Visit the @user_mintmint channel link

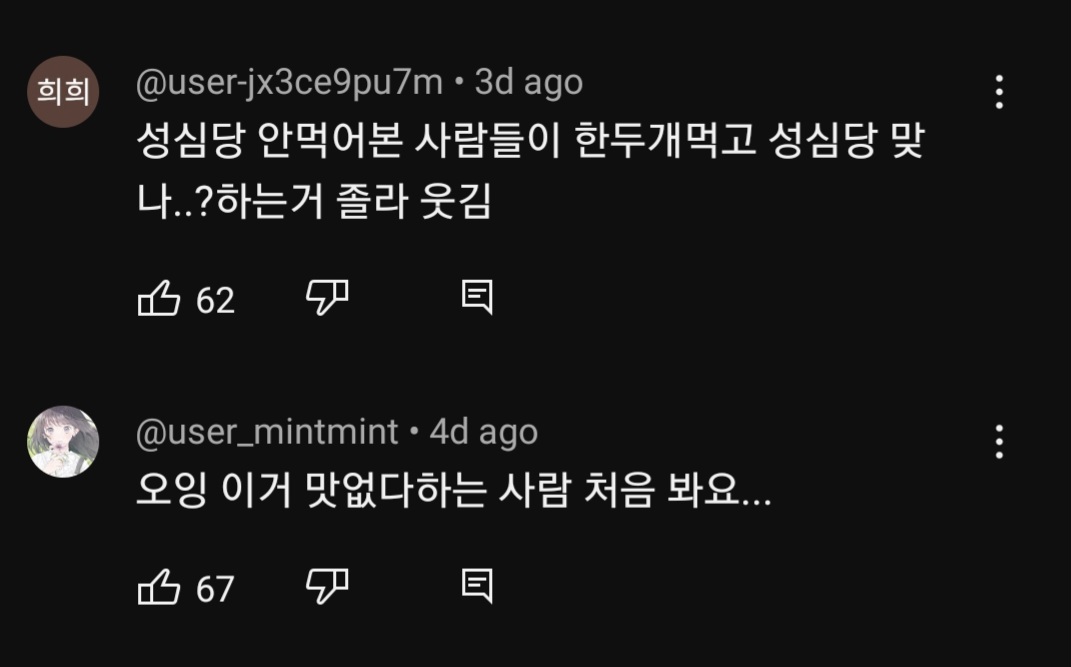point(267,432)
